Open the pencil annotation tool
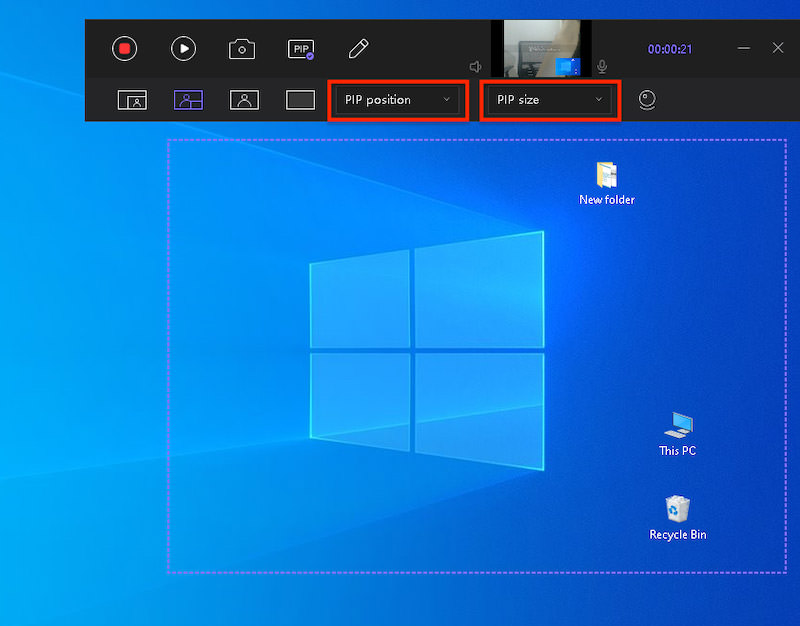Viewport: 800px width, 626px height. (358, 49)
